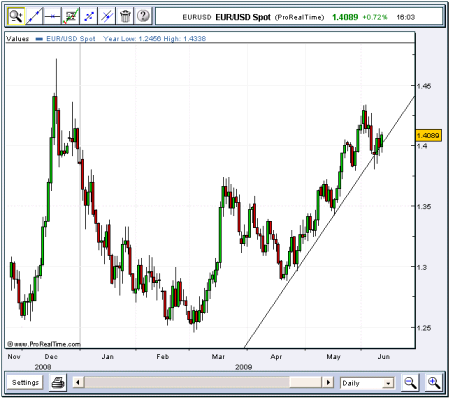The width and height of the screenshot is (450, 398).
Task: Click the +0.72% change value
Action: click(375, 17)
